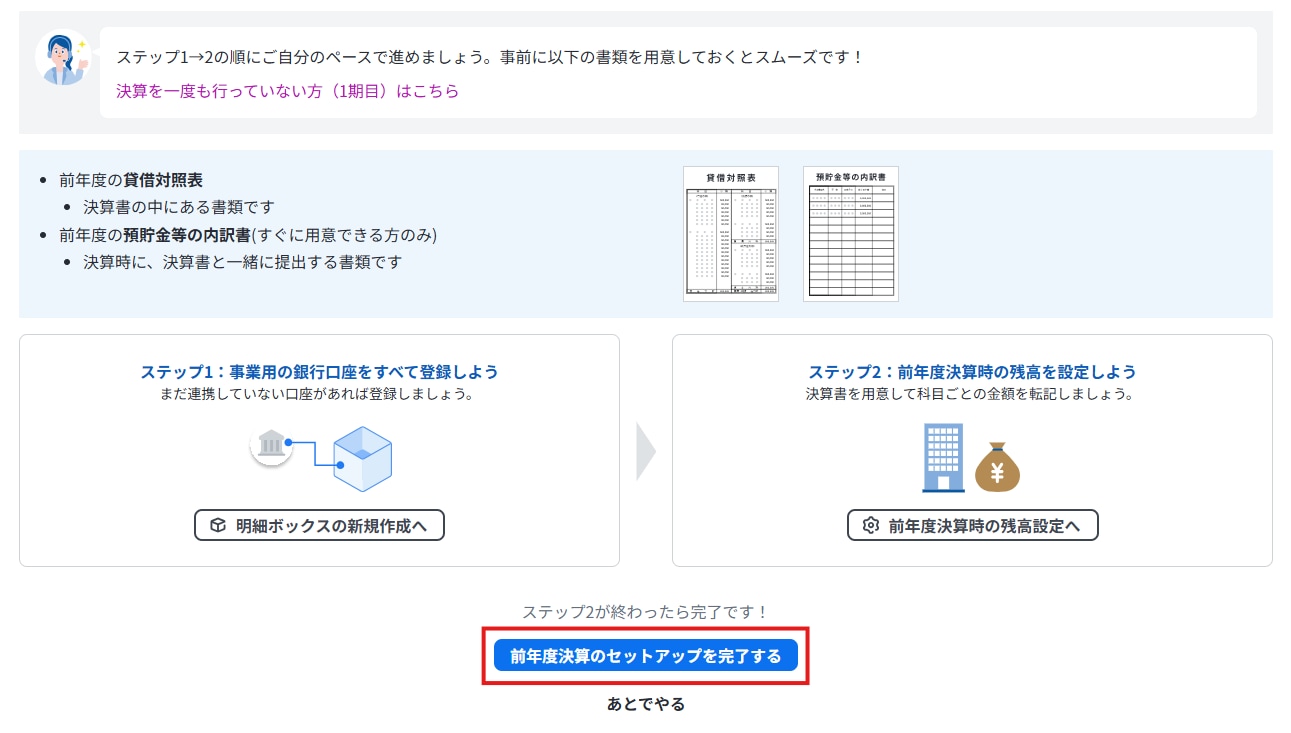The height and width of the screenshot is (733, 1291).
Task: Click the yen money bag icon
Action: (997, 468)
